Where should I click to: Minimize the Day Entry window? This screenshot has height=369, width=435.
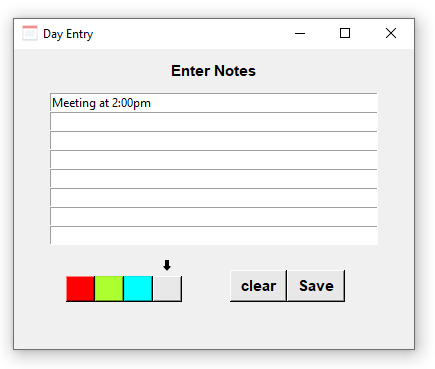click(300, 33)
